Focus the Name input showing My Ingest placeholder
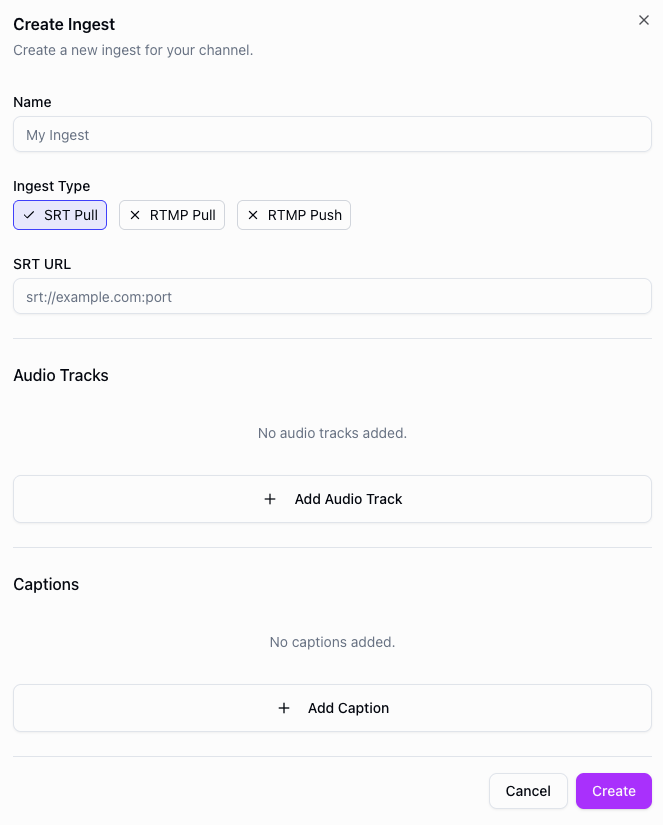The height and width of the screenshot is (825, 663). point(332,134)
